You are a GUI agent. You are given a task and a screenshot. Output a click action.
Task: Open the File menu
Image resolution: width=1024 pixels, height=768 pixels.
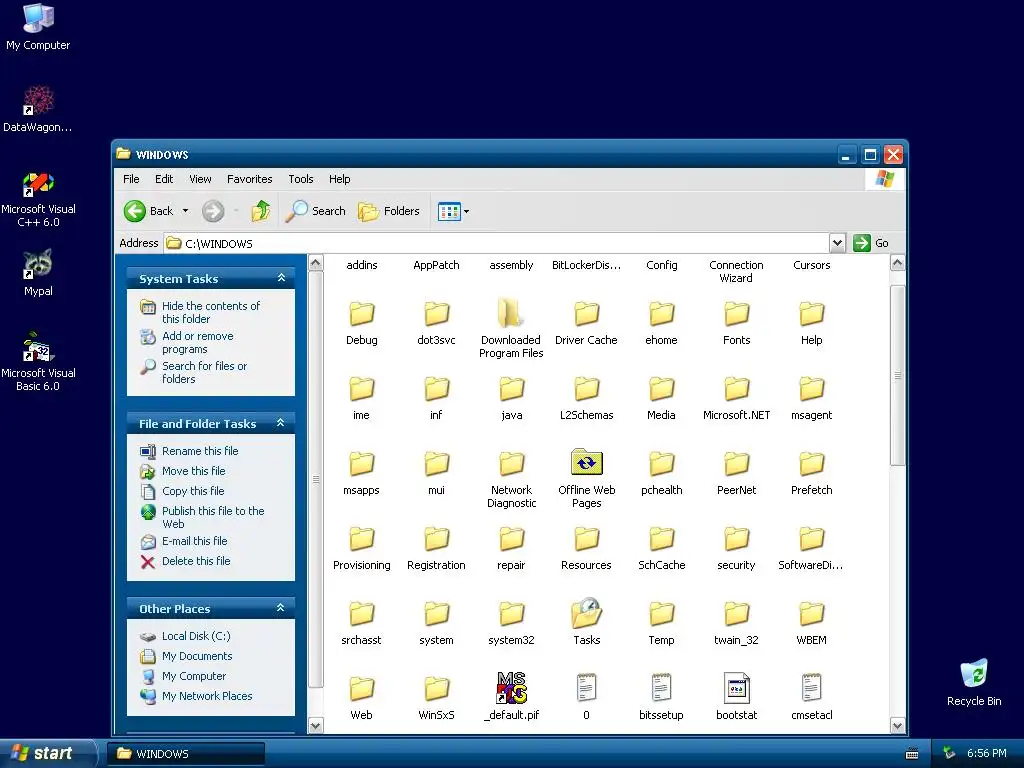131,179
